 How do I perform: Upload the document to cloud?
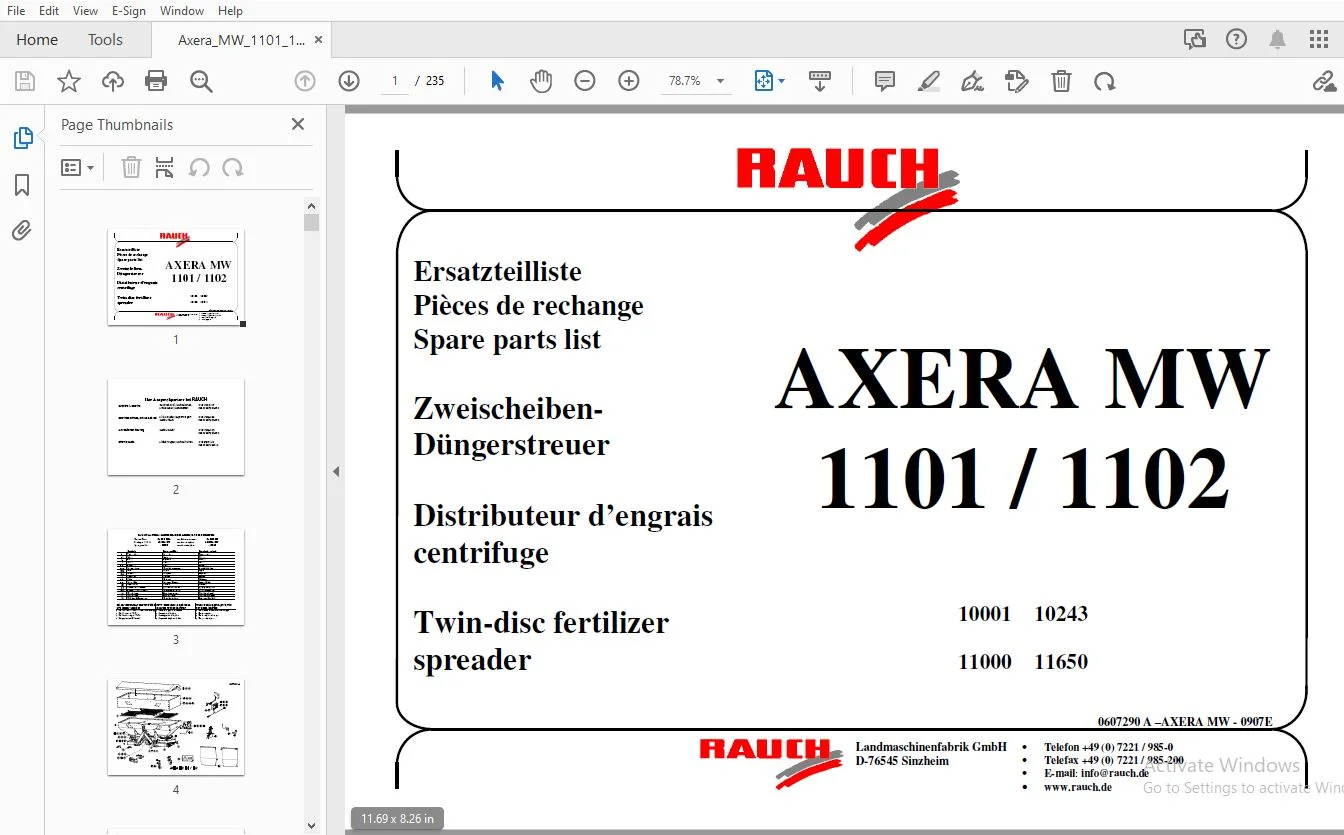pos(113,82)
